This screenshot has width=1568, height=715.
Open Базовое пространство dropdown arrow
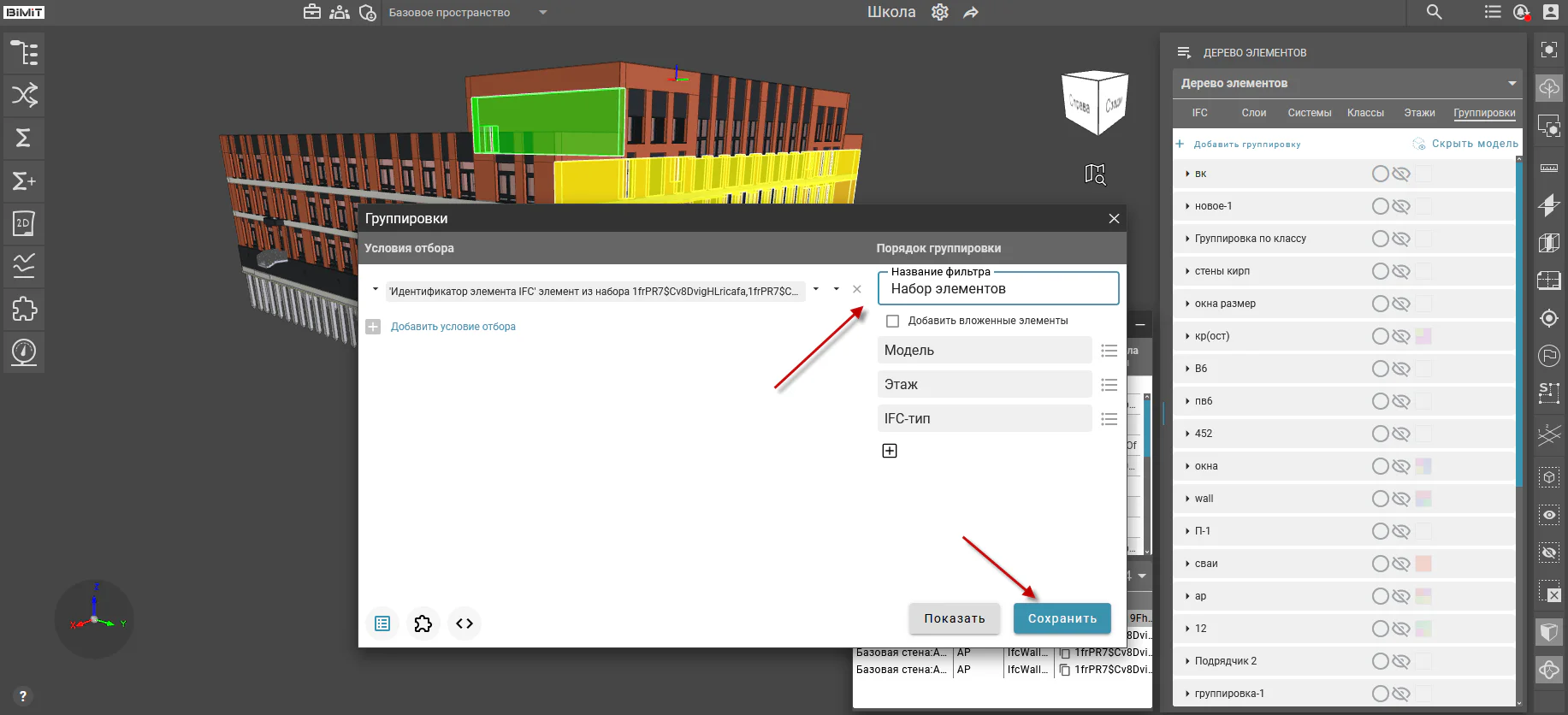[542, 12]
